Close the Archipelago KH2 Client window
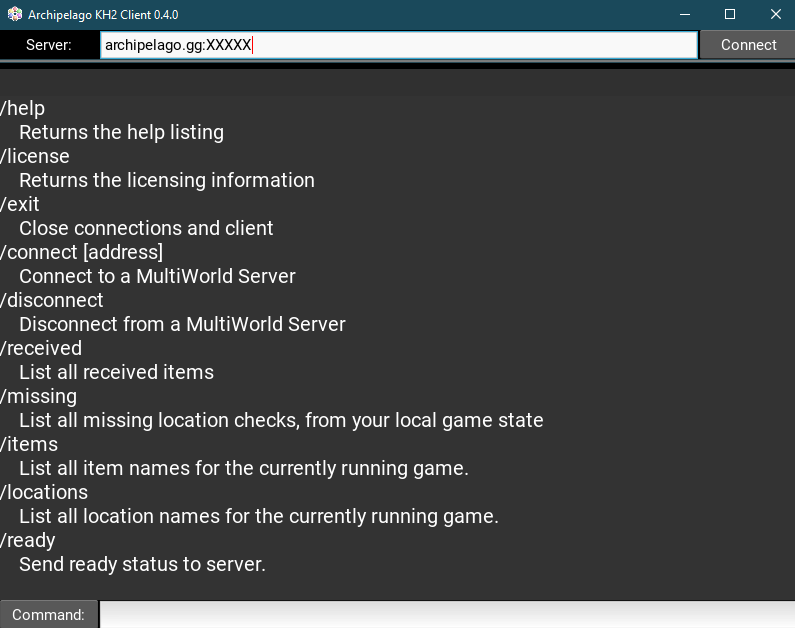Image resolution: width=795 pixels, height=628 pixels. click(775, 15)
